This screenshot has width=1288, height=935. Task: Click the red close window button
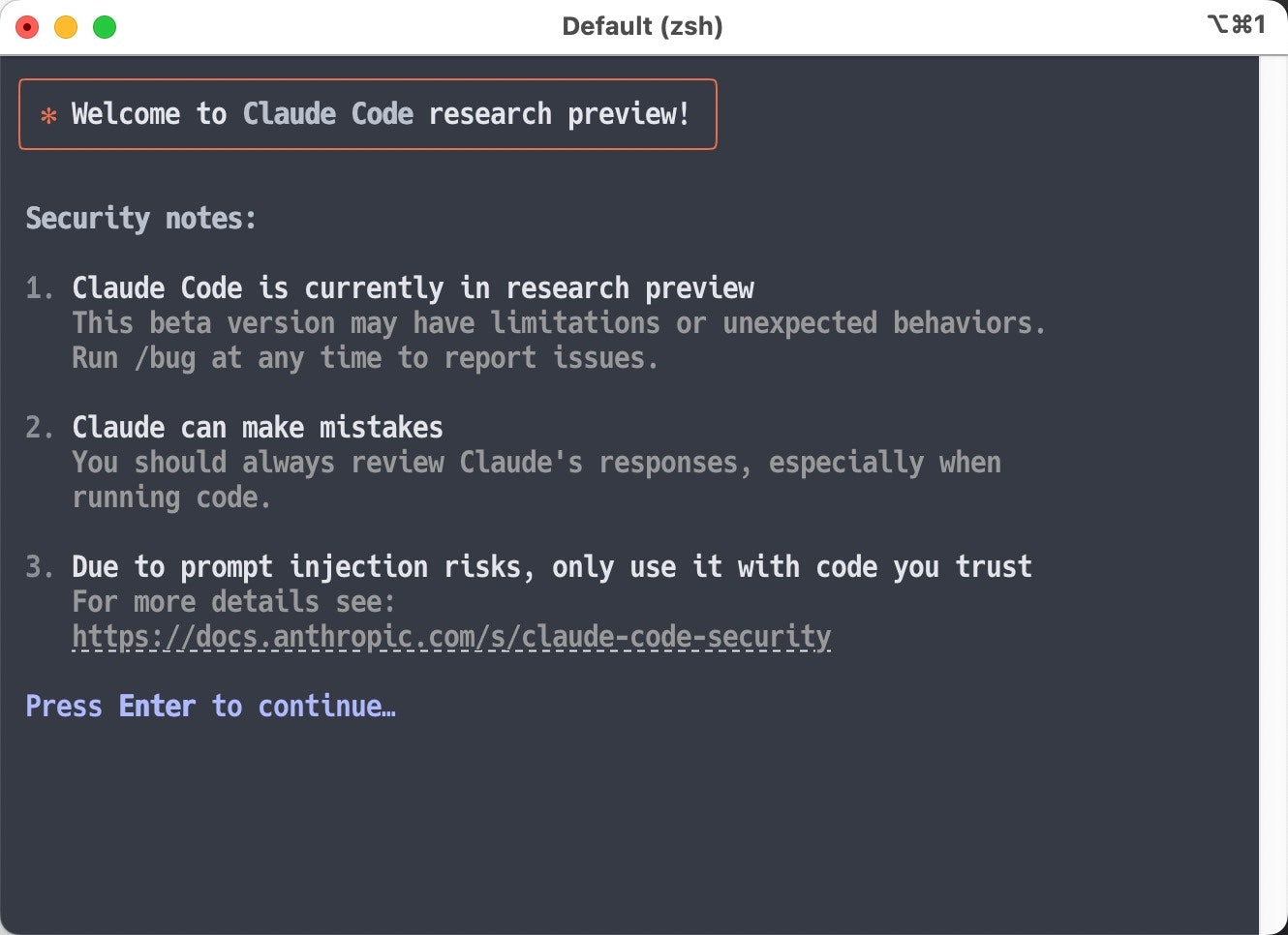pos(27,27)
